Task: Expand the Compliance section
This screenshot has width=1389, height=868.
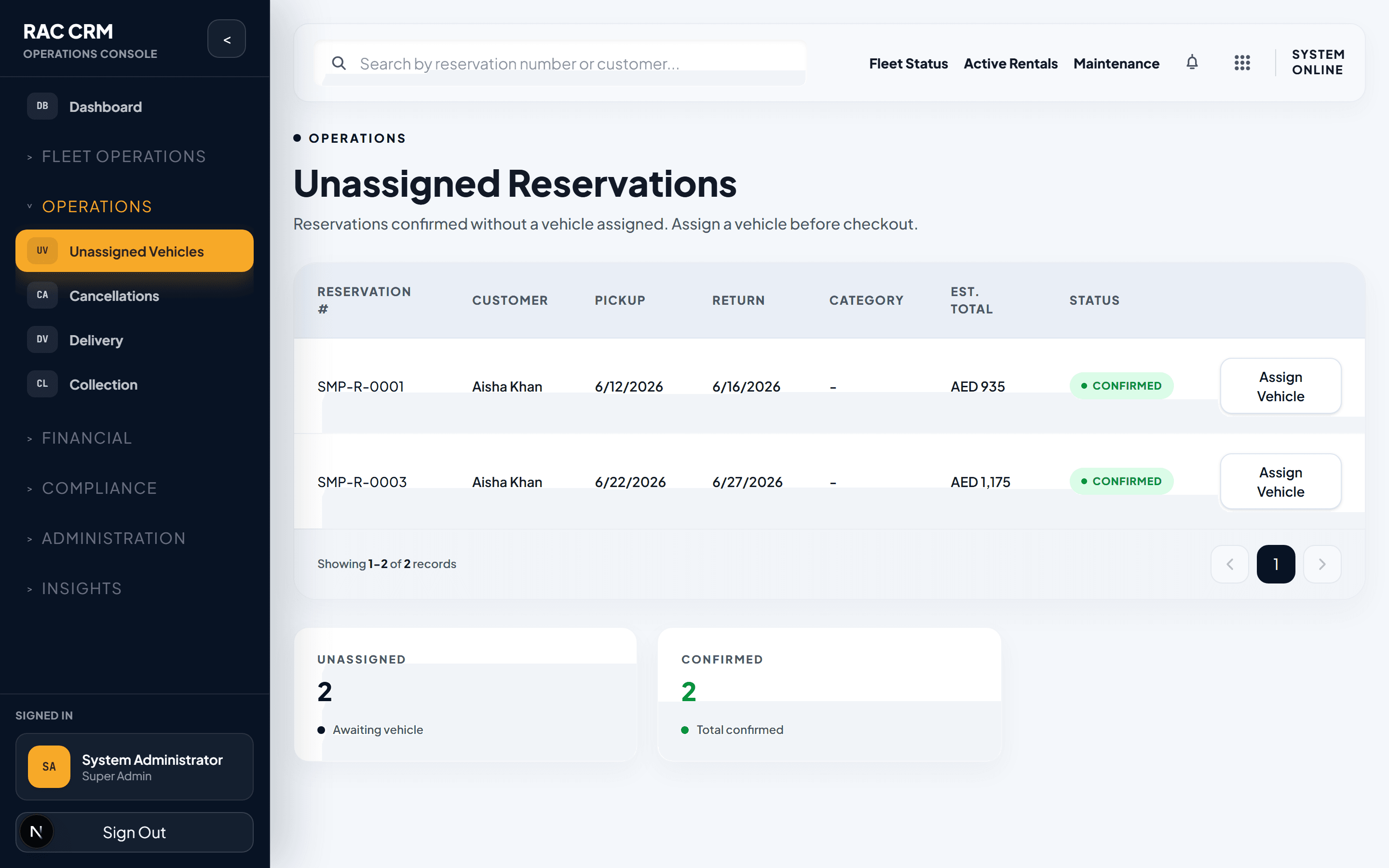Action: [x=93, y=488]
